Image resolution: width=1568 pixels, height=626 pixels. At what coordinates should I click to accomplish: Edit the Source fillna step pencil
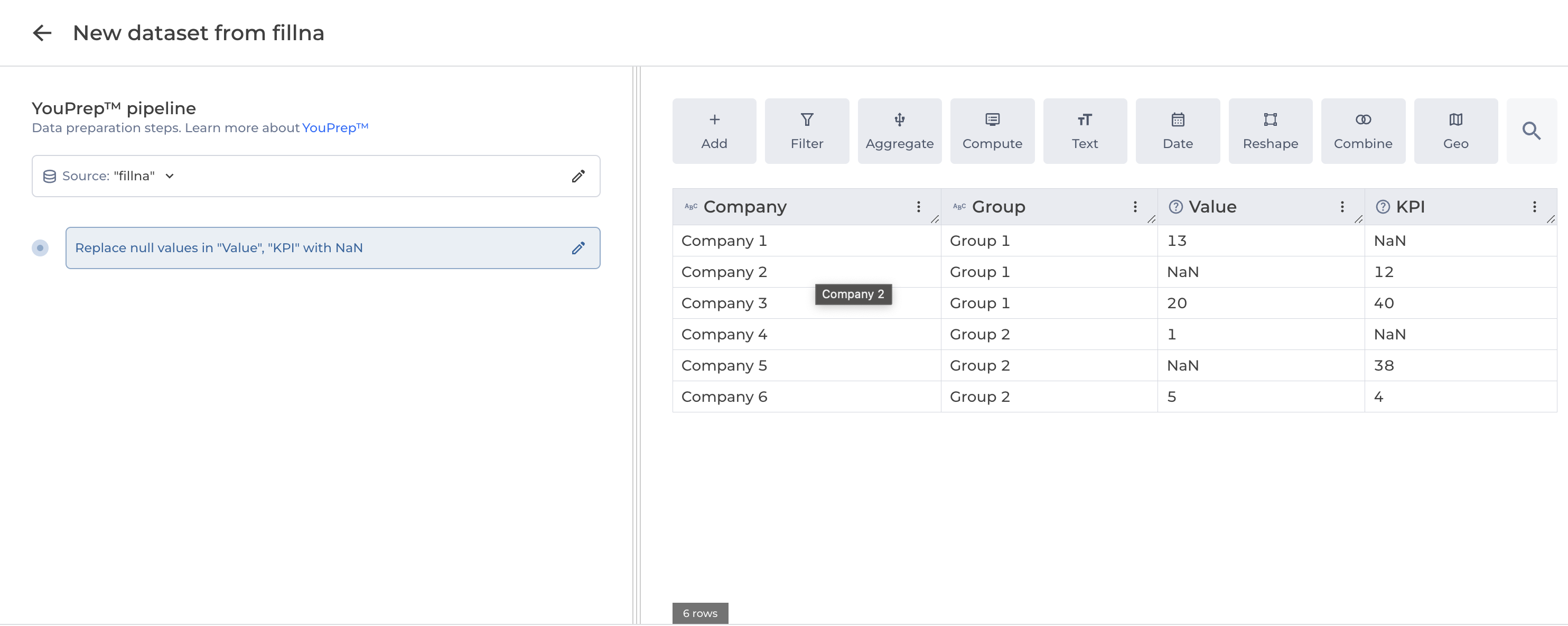577,176
